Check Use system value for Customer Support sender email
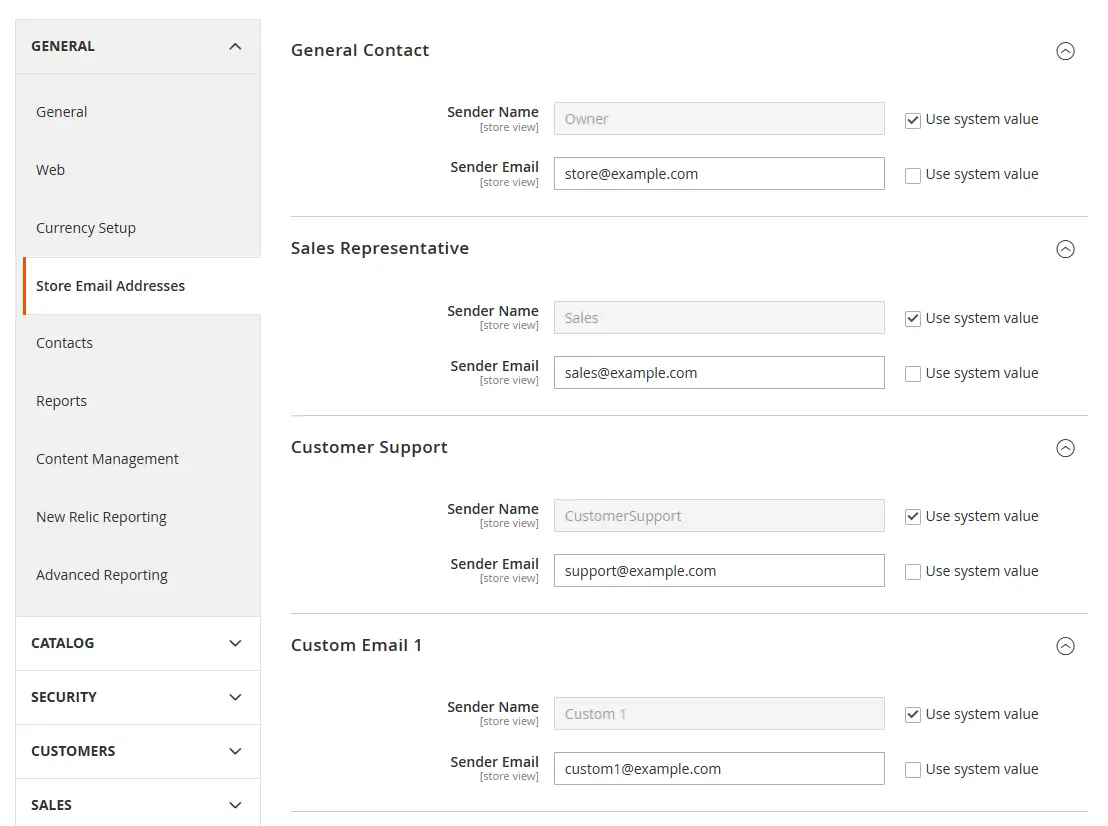Image resolution: width=1108 pixels, height=826 pixels. pyautogui.click(x=912, y=570)
